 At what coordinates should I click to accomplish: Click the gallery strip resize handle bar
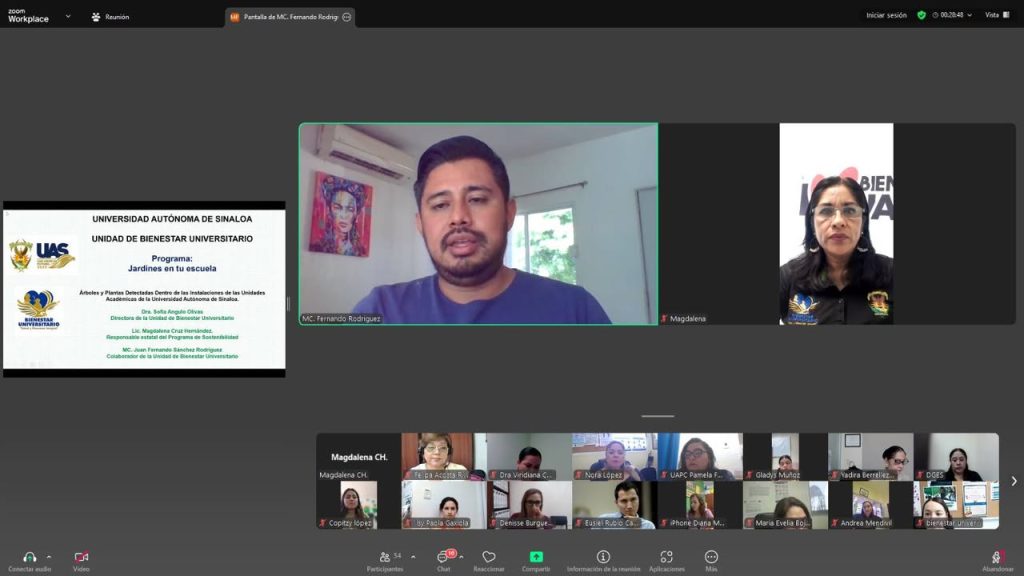click(658, 416)
